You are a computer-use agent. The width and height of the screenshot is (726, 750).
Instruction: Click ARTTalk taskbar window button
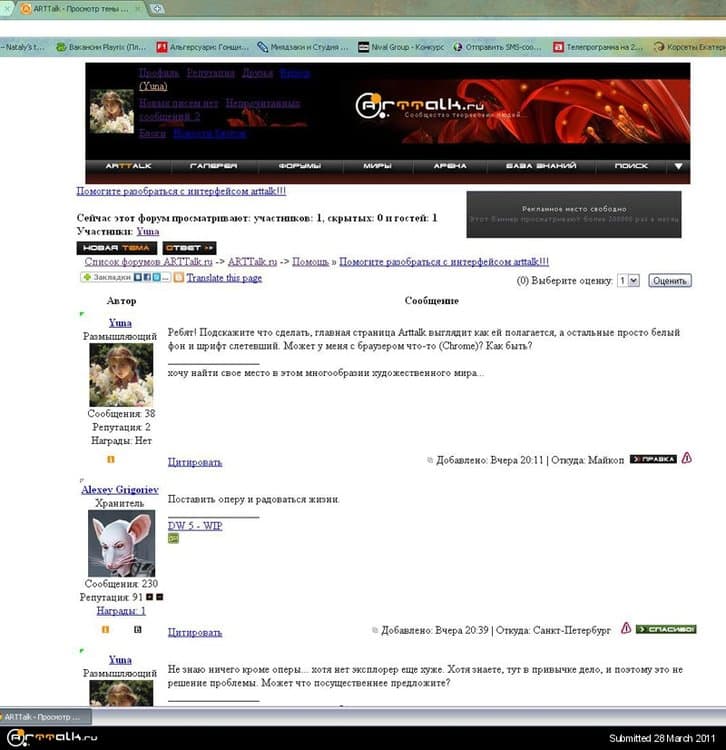point(45,717)
